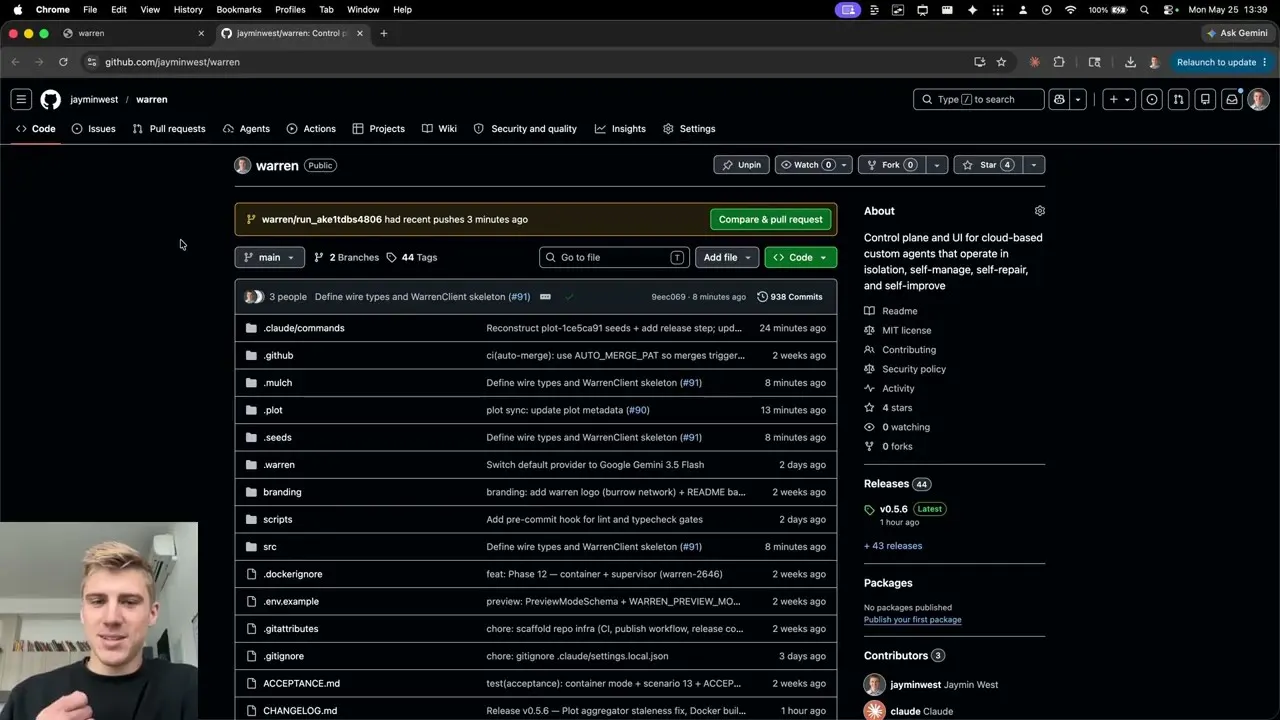Screen dimensions: 1280x720
Task: Open Chrome extensions puzzle icon
Action: (x=1059, y=62)
